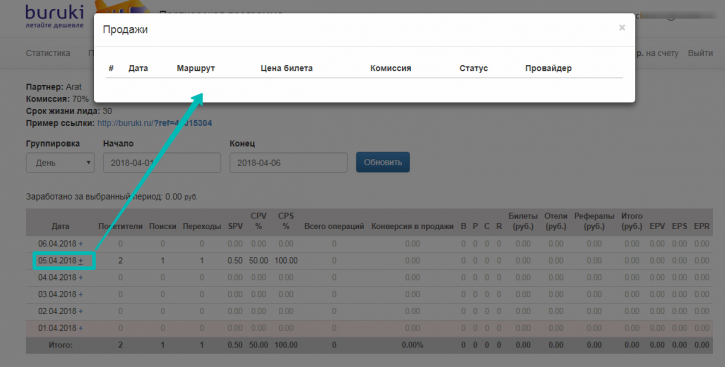Click the Поиски table column header
This screenshot has width=725, height=367.
(163, 226)
